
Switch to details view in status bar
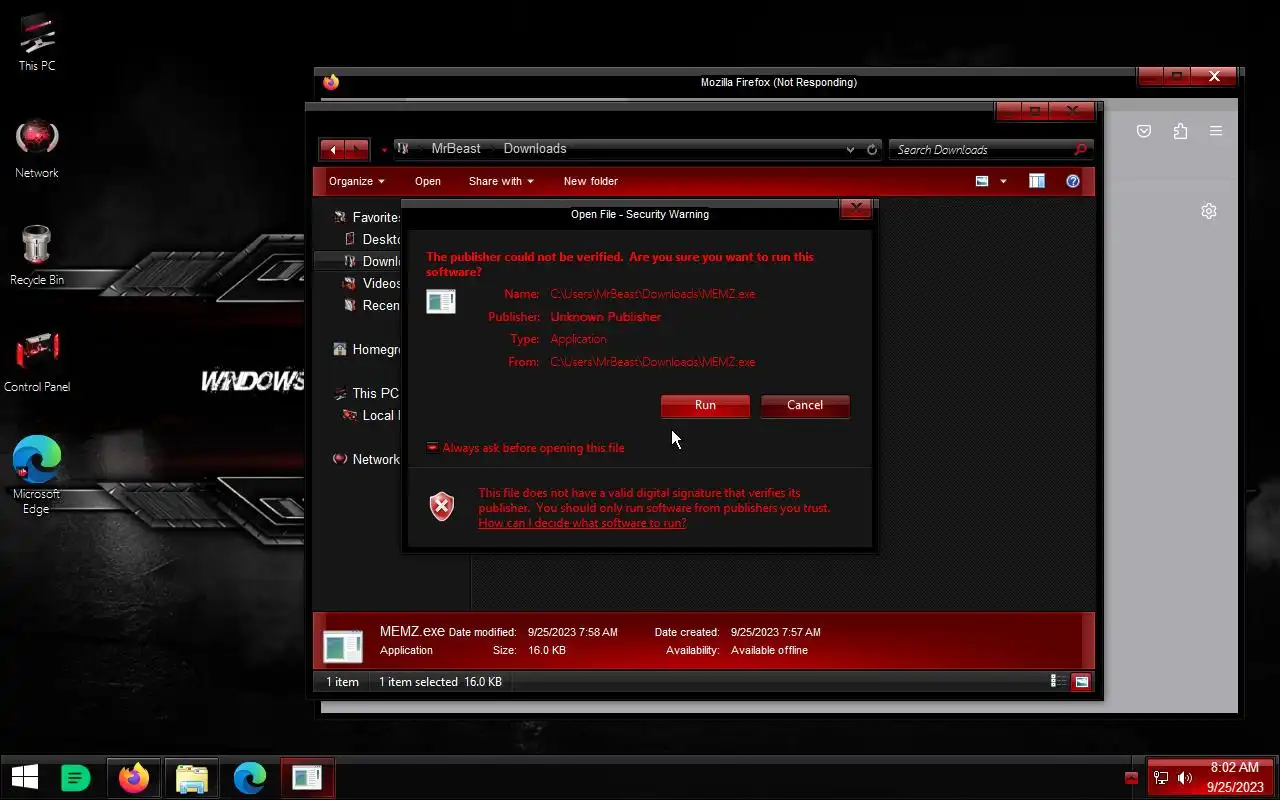coord(1058,681)
